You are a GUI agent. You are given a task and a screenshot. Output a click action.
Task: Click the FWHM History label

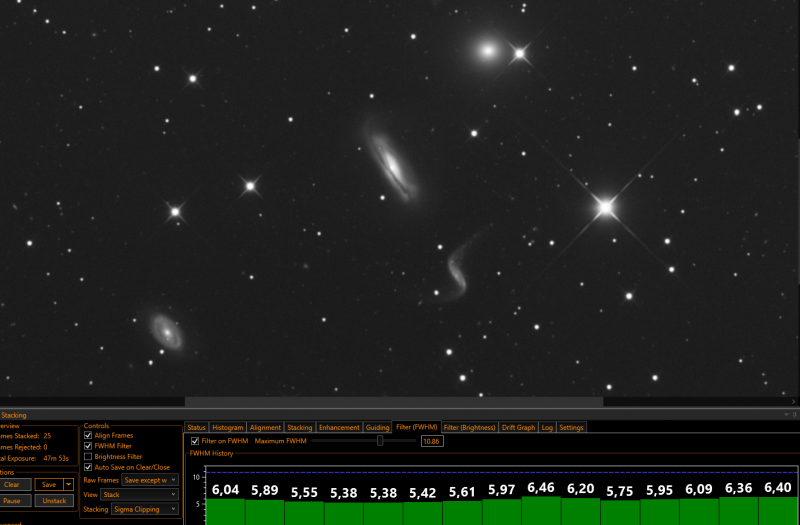(x=211, y=453)
